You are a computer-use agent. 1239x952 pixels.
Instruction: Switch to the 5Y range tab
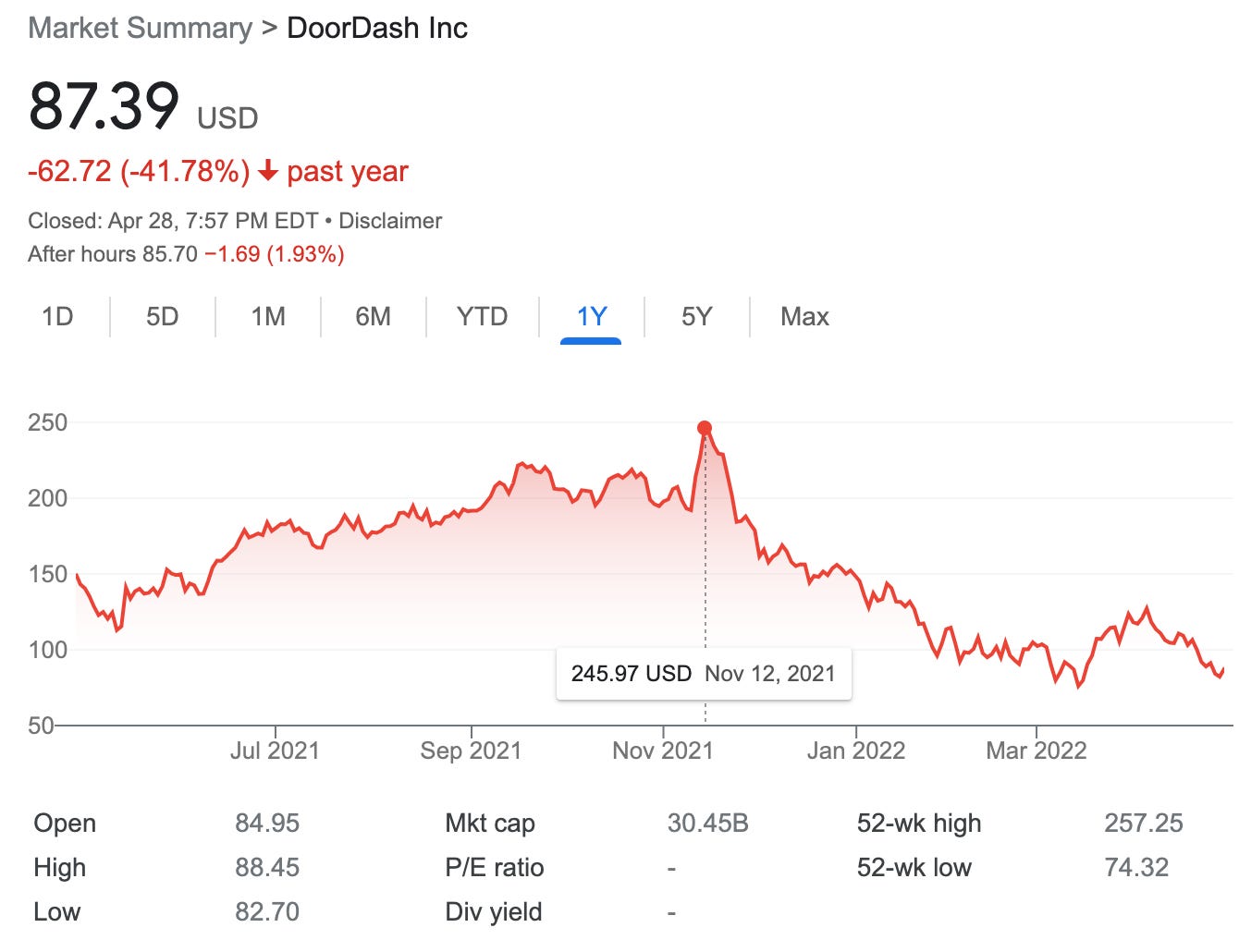(697, 317)
